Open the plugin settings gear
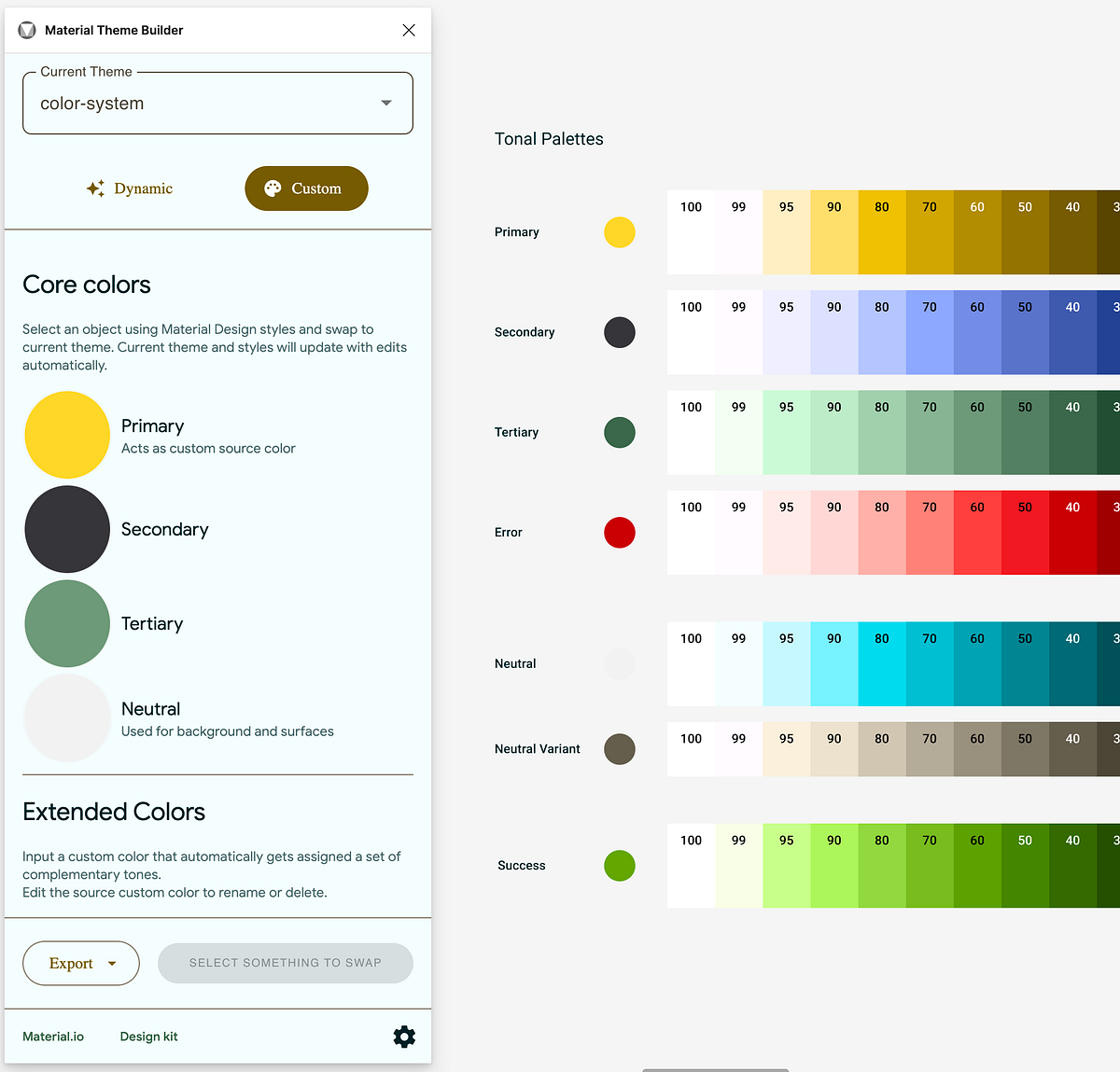The height and width of the screenshot is (1072, 1120). pos(404,1037)
